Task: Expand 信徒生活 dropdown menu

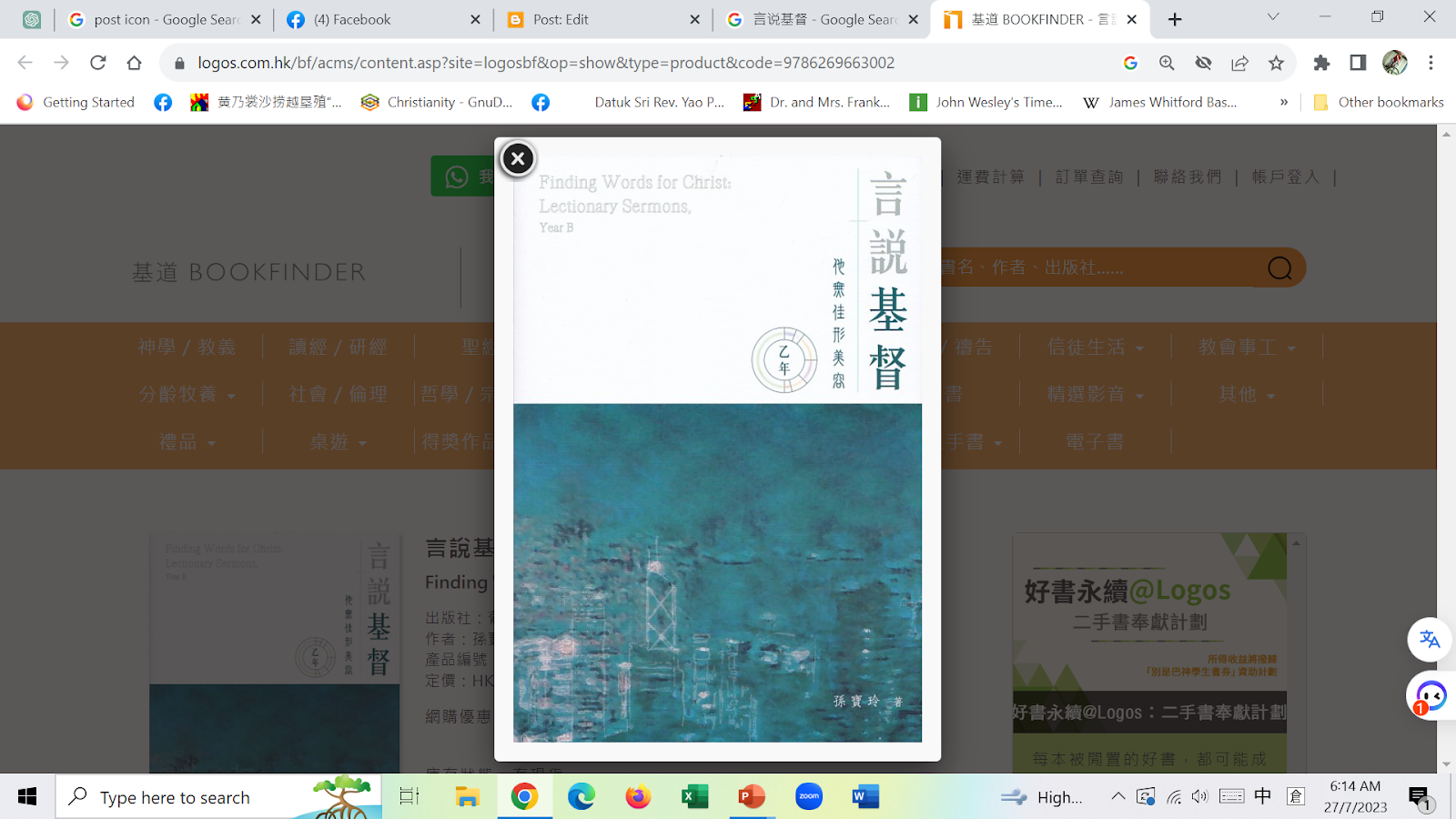Action: pyautogui.click(x=1095, y=347)
